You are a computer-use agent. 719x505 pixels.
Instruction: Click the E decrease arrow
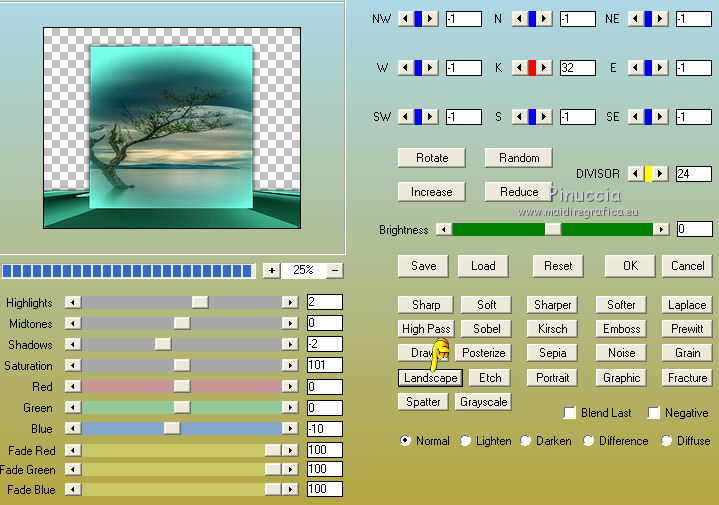(x=636, y=68)
